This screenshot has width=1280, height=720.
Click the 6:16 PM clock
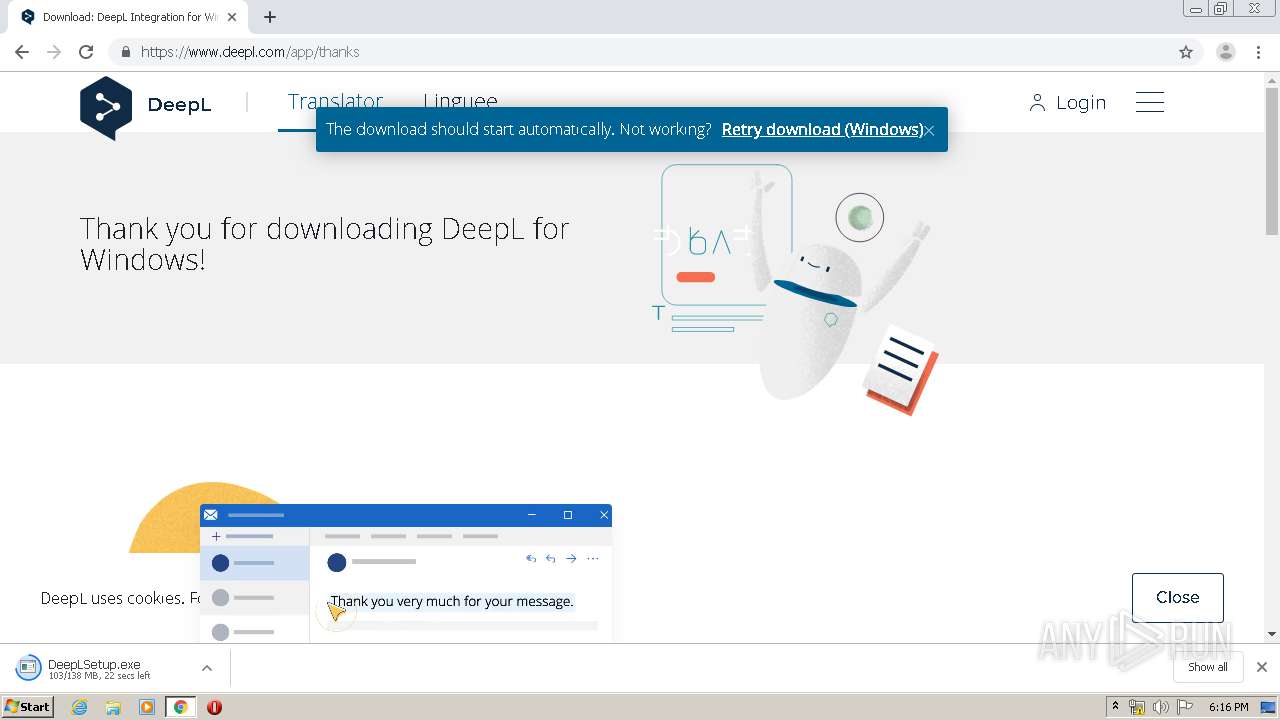point(1228,707)
